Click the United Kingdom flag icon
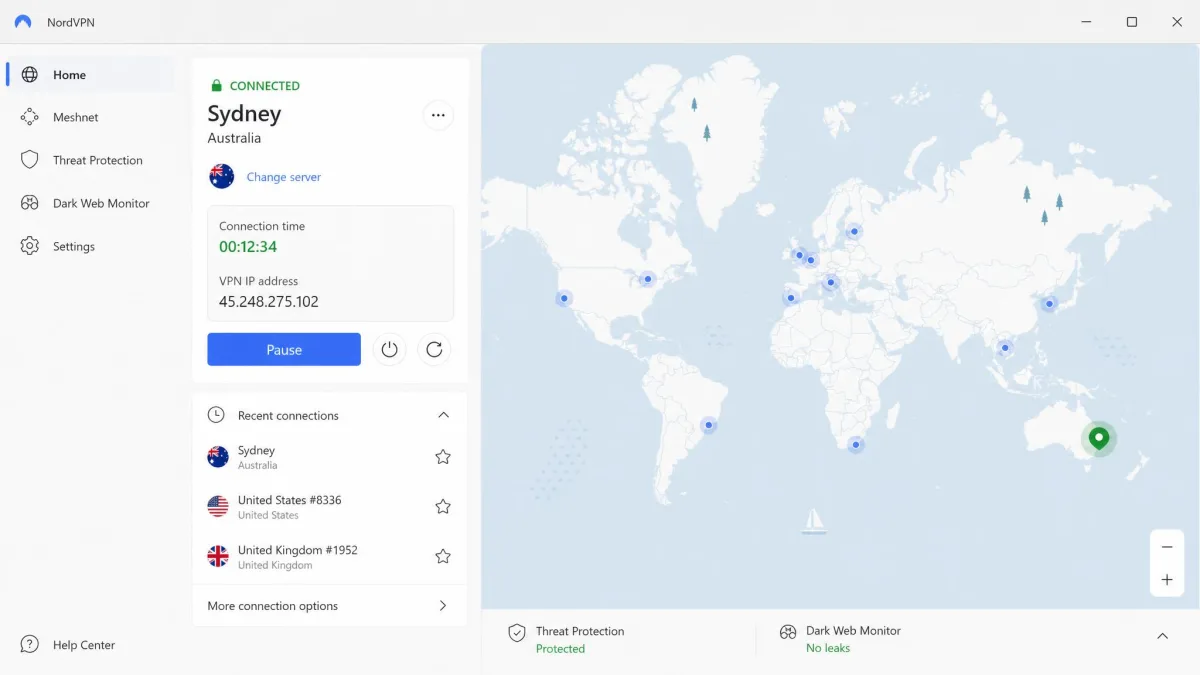1200x675 pixels. [218, 557]
